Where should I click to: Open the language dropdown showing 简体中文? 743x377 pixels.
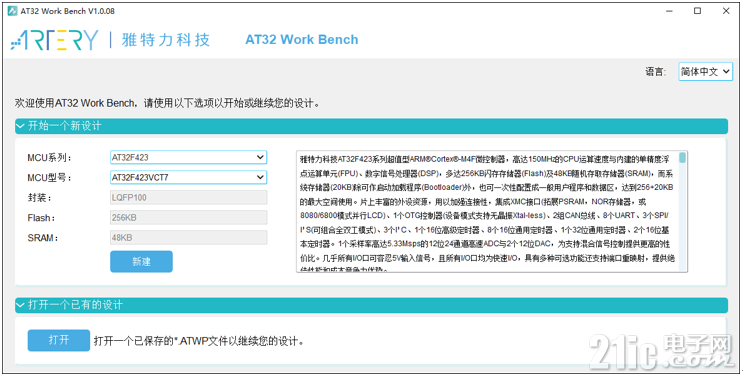[706, 72]
